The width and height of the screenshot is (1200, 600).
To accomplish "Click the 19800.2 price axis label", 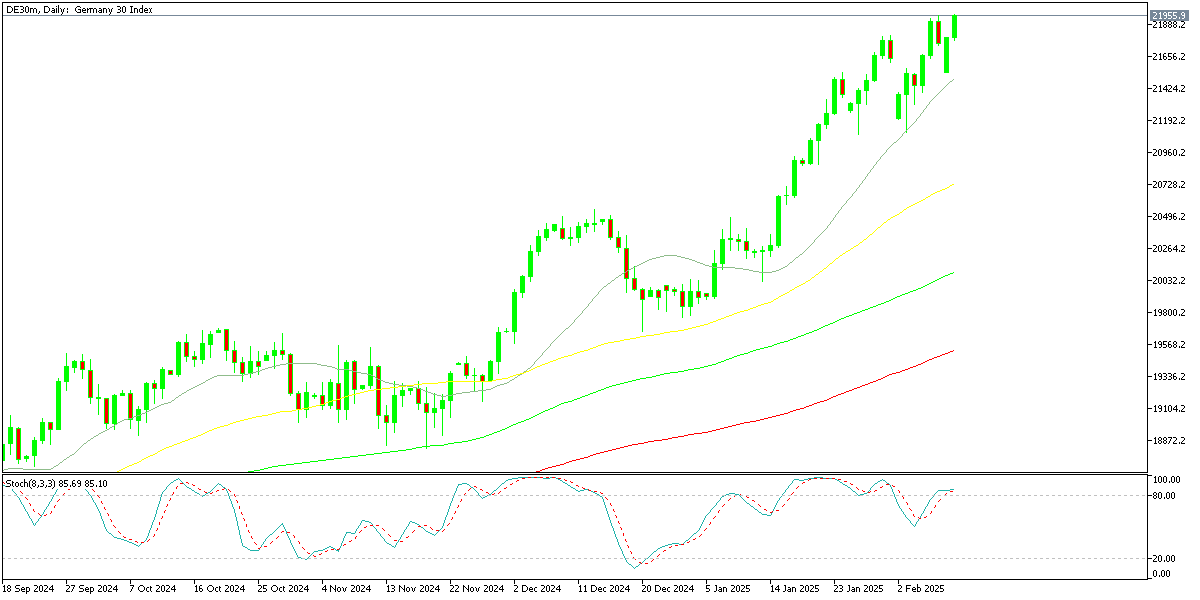I will tap(1168, 313).
